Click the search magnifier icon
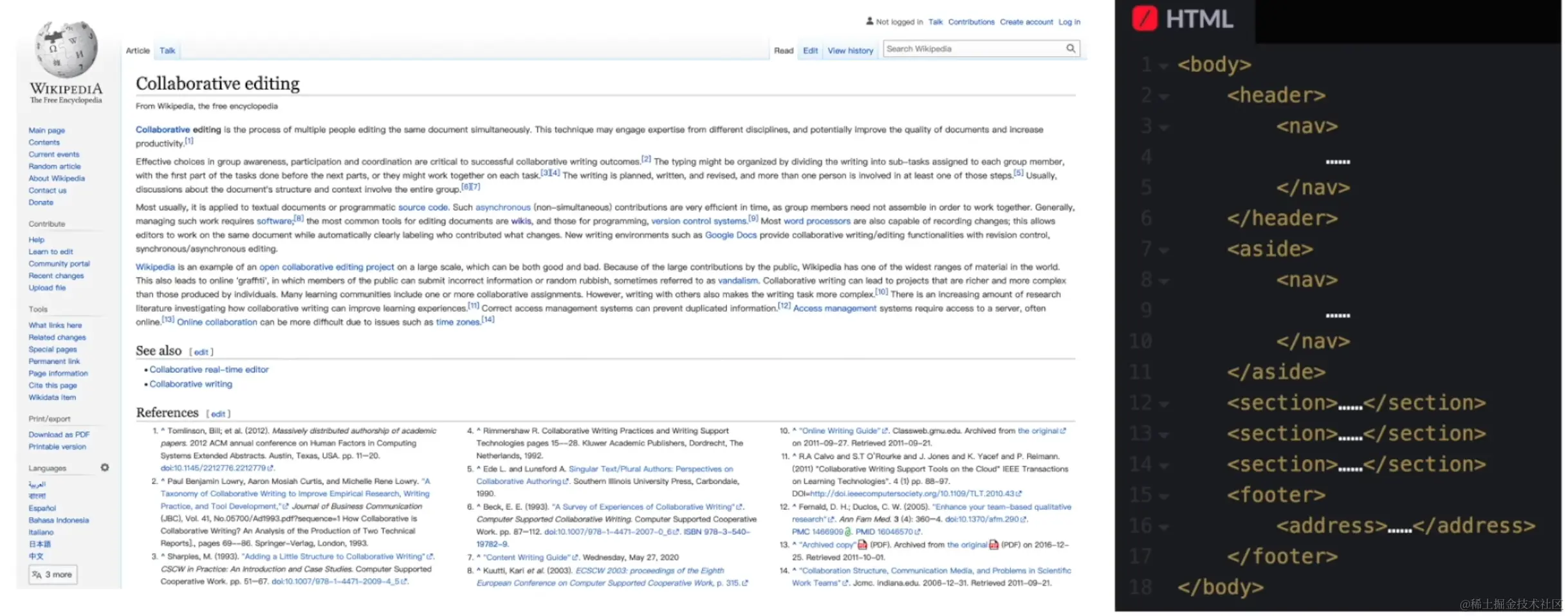 click(1071, 48)
